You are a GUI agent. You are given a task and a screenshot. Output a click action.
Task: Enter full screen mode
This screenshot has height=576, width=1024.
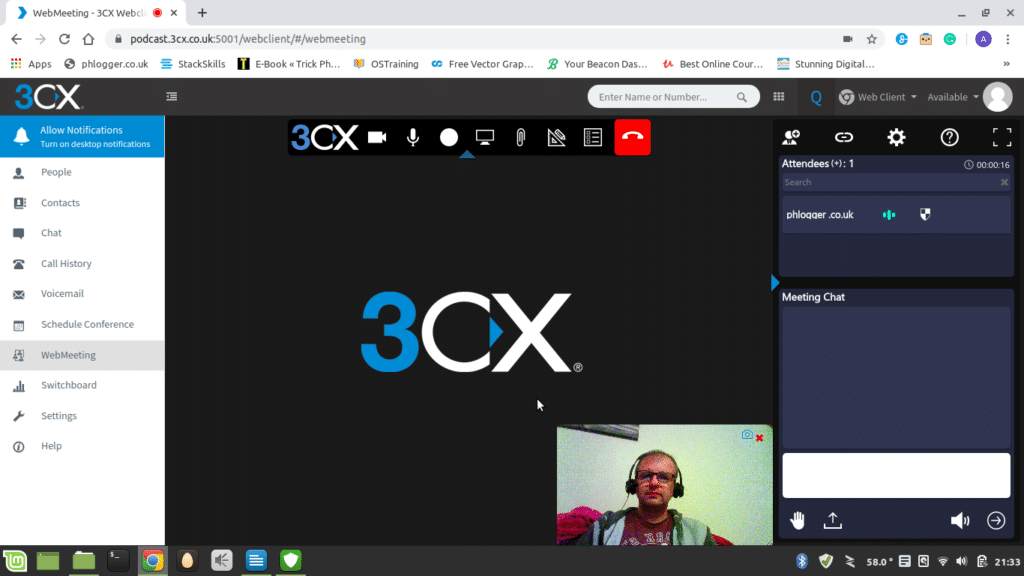click(x=1001, y=137)
